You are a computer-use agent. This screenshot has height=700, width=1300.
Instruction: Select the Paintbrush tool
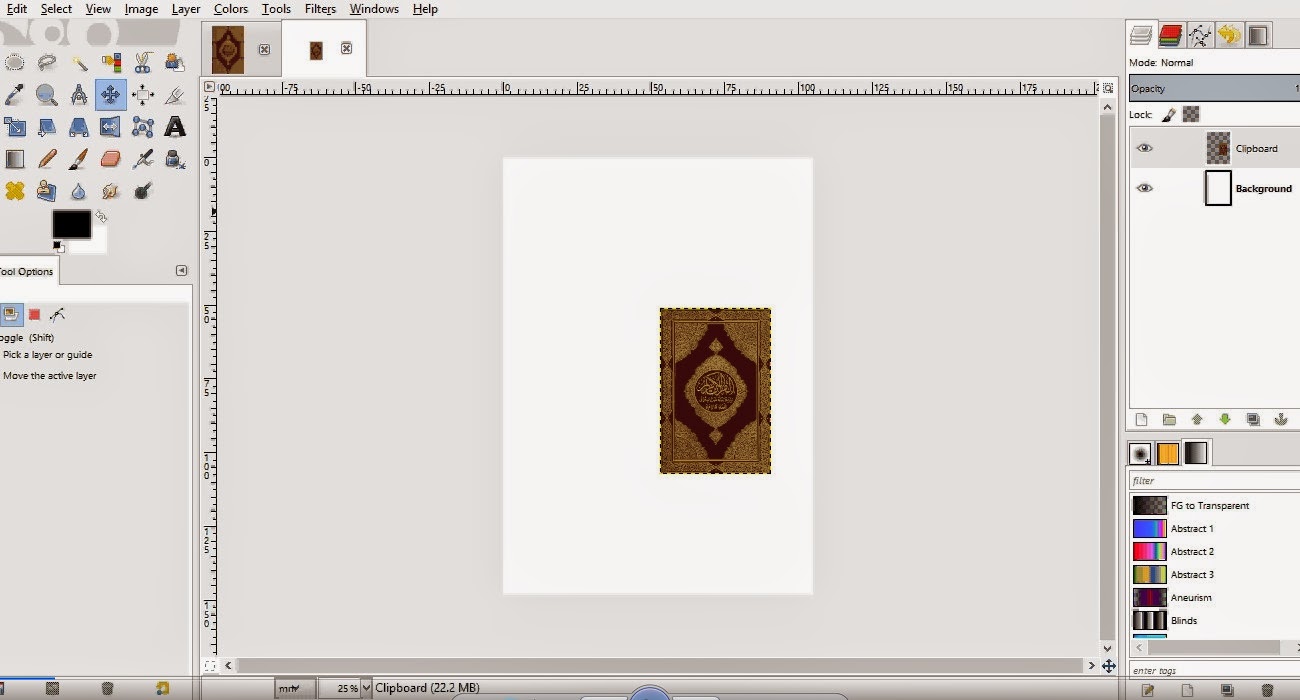click(x=79, y=159)
